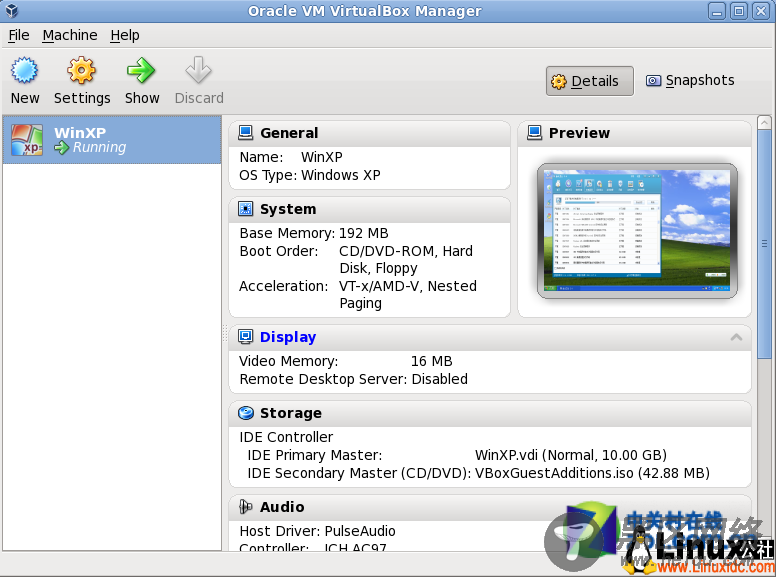Screen dimensions: 776x577
Task: Click the 'OS Type: Windows XP' text
Action: (x=310, y=175)
